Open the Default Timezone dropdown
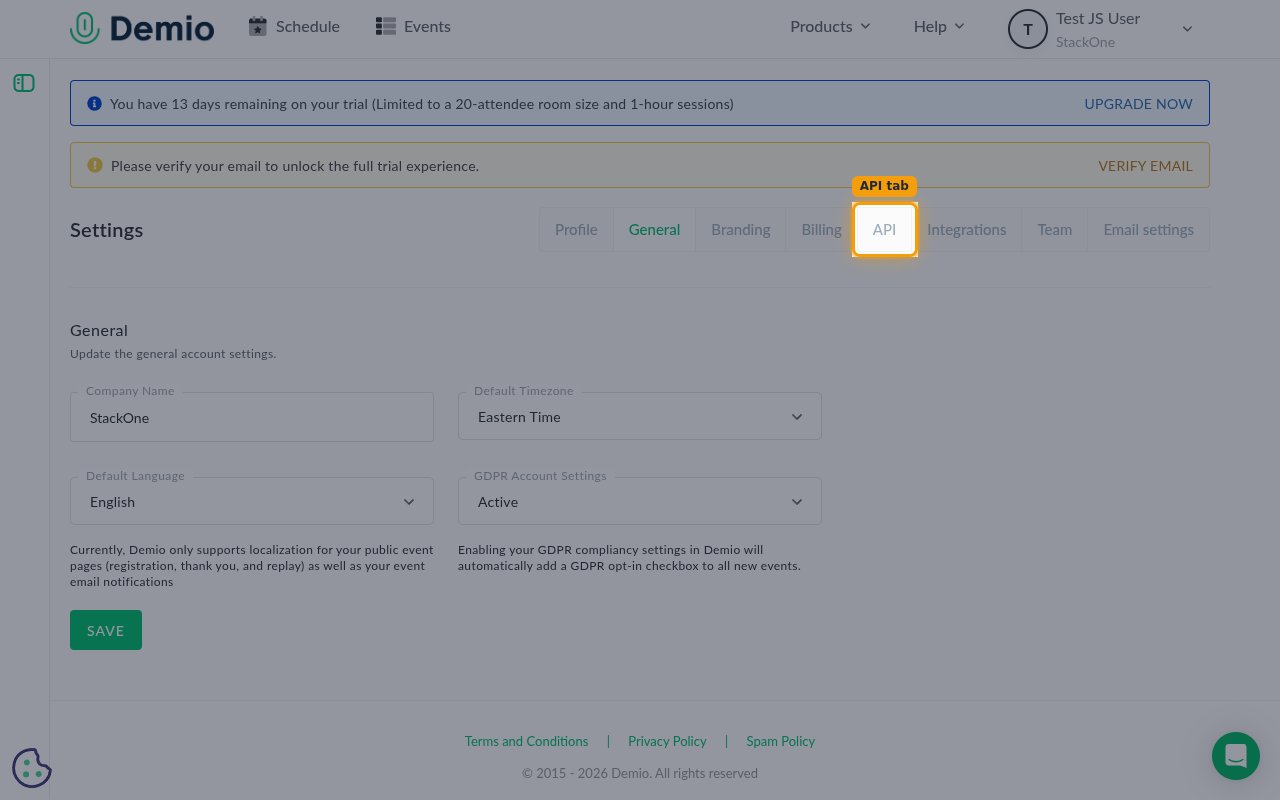Screen dimensions: 1280x800 [x=640, y=416]
